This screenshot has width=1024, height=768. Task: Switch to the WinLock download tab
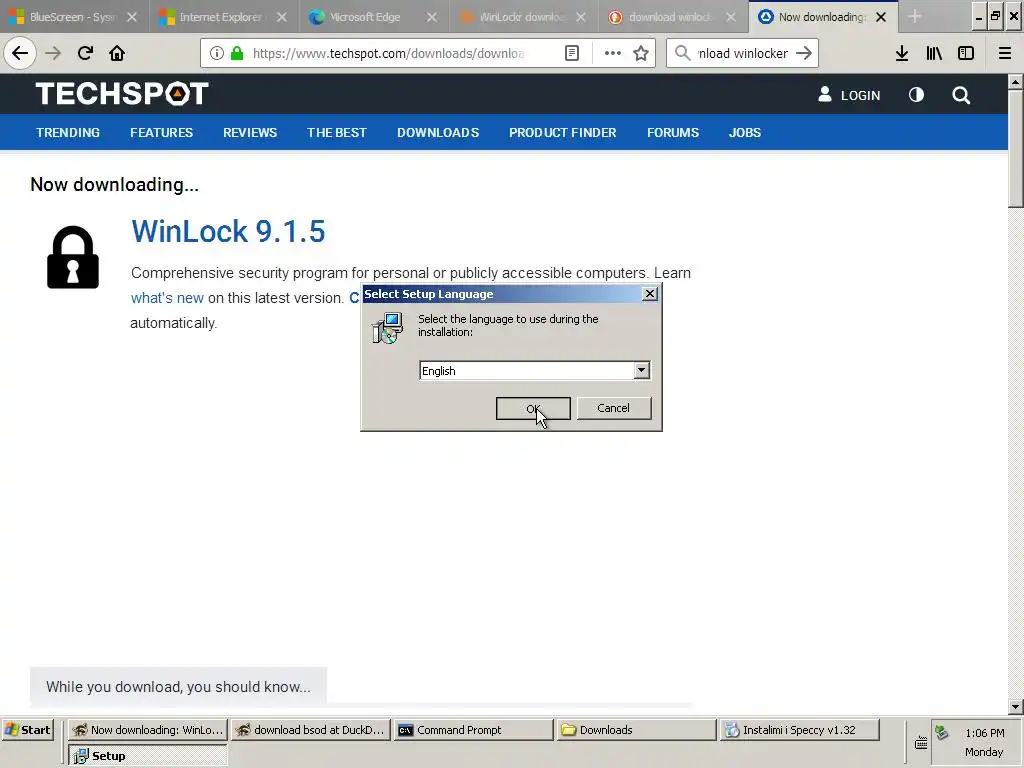tap(523, 16)
